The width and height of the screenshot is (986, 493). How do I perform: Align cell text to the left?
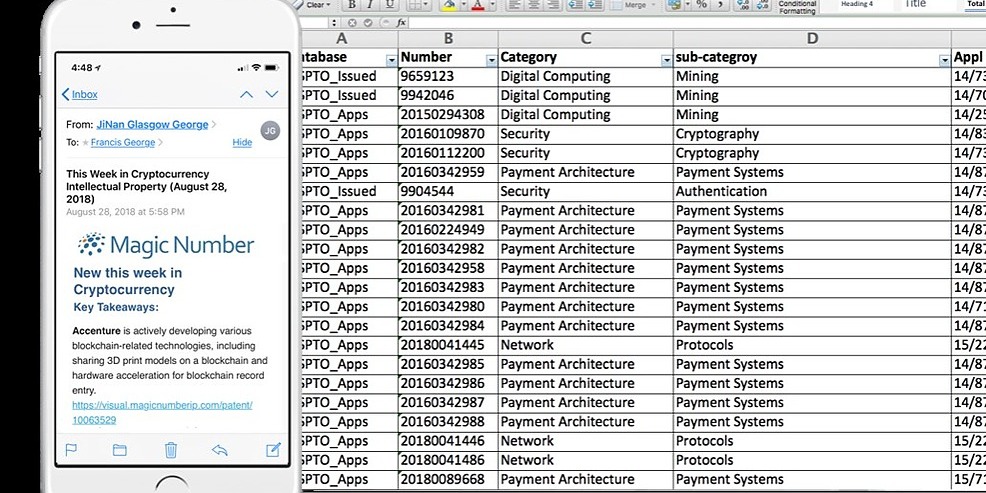[x=514, y=4]
